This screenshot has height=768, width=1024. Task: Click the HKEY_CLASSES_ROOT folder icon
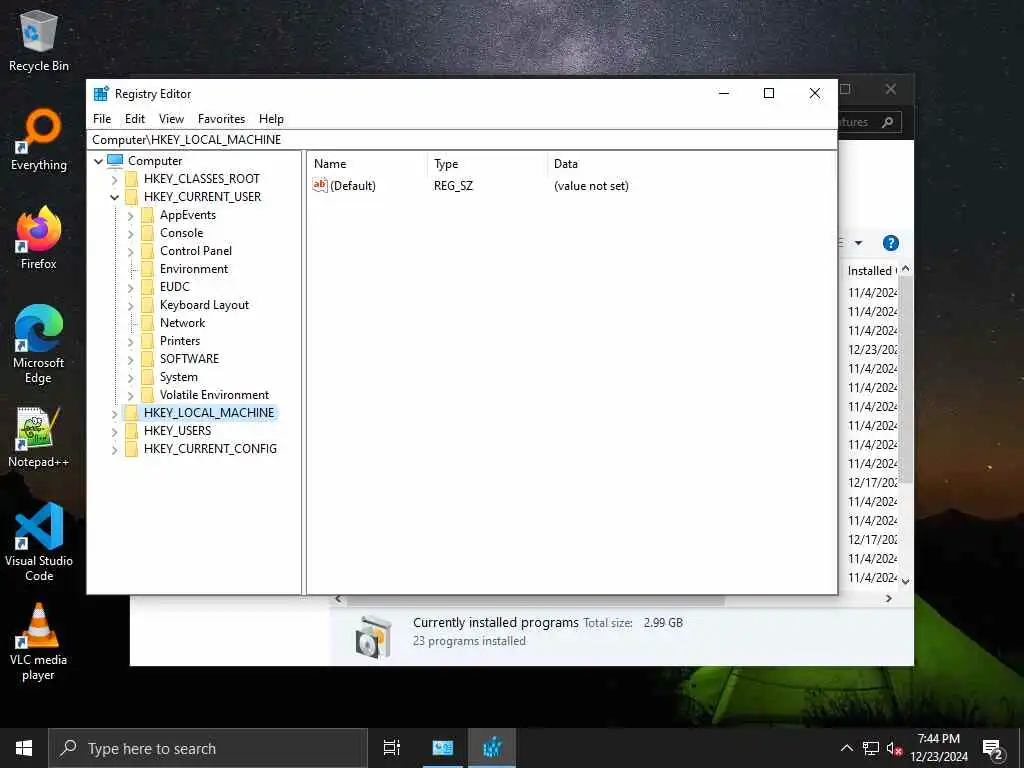(x=131, y=179)
